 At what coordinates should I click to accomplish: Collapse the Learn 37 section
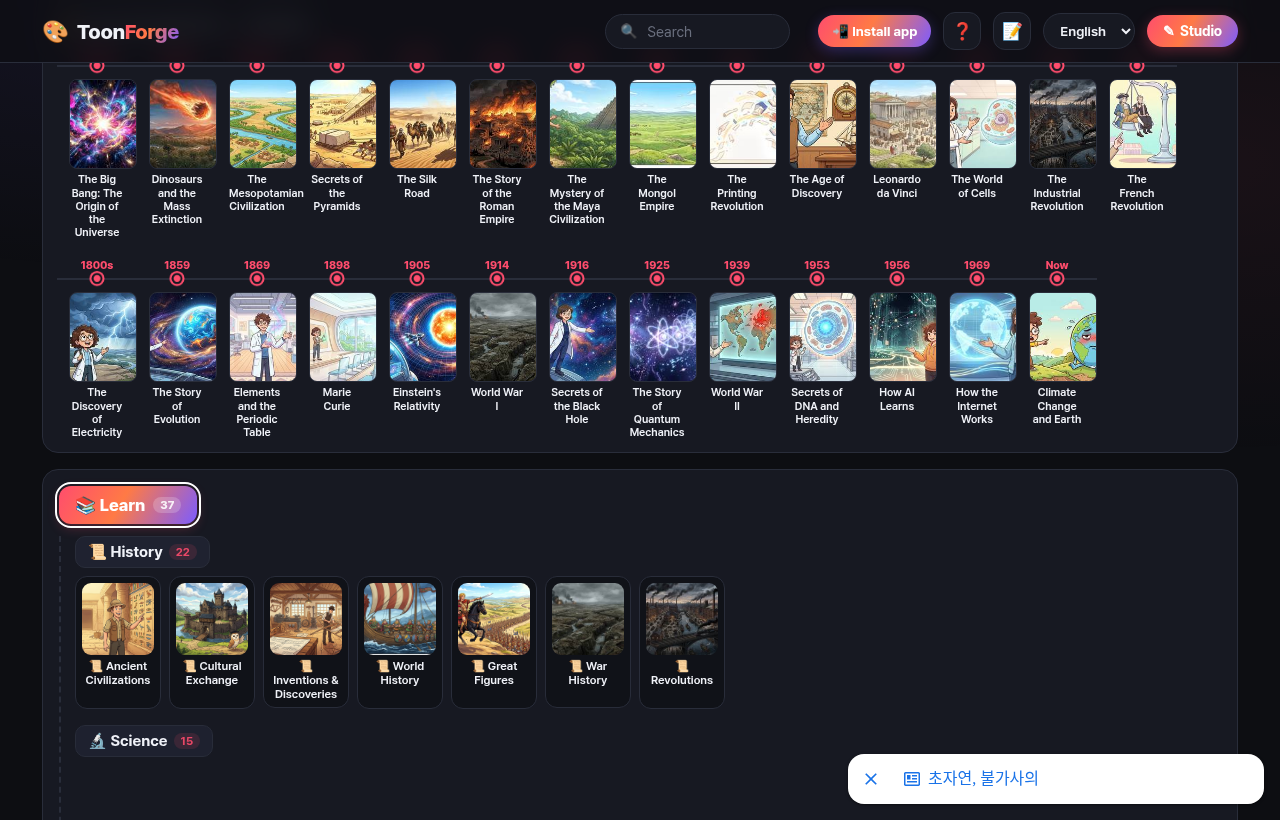click(128, 505)
